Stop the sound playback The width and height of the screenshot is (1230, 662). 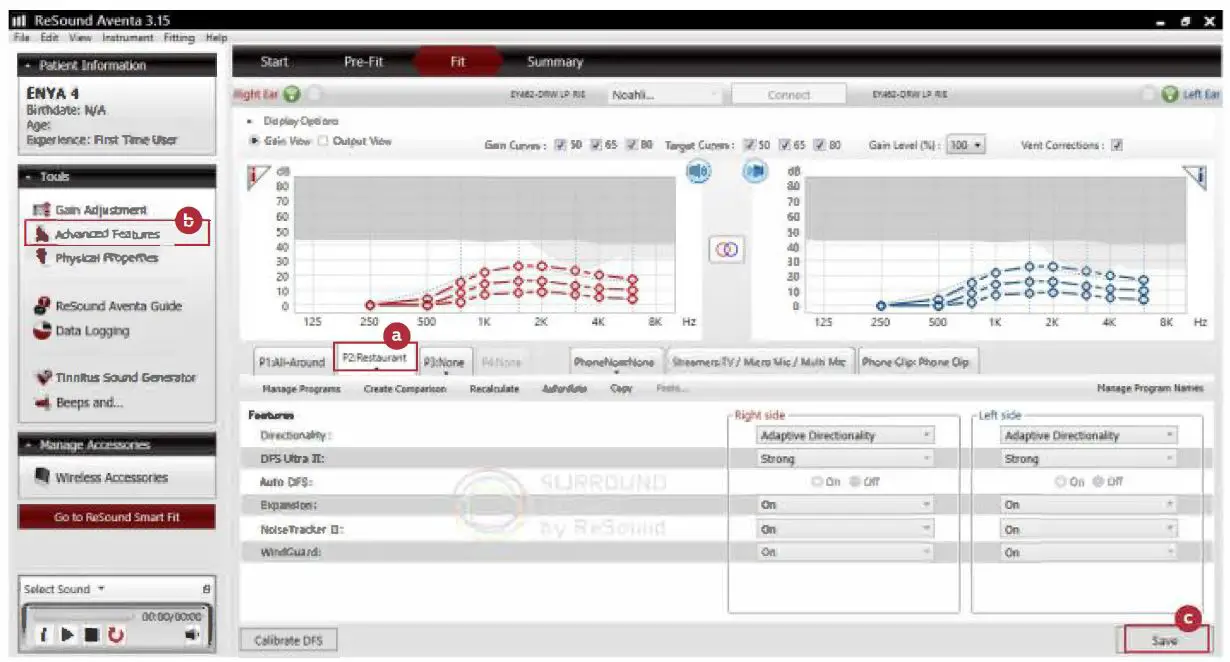[x=91, y=634]
